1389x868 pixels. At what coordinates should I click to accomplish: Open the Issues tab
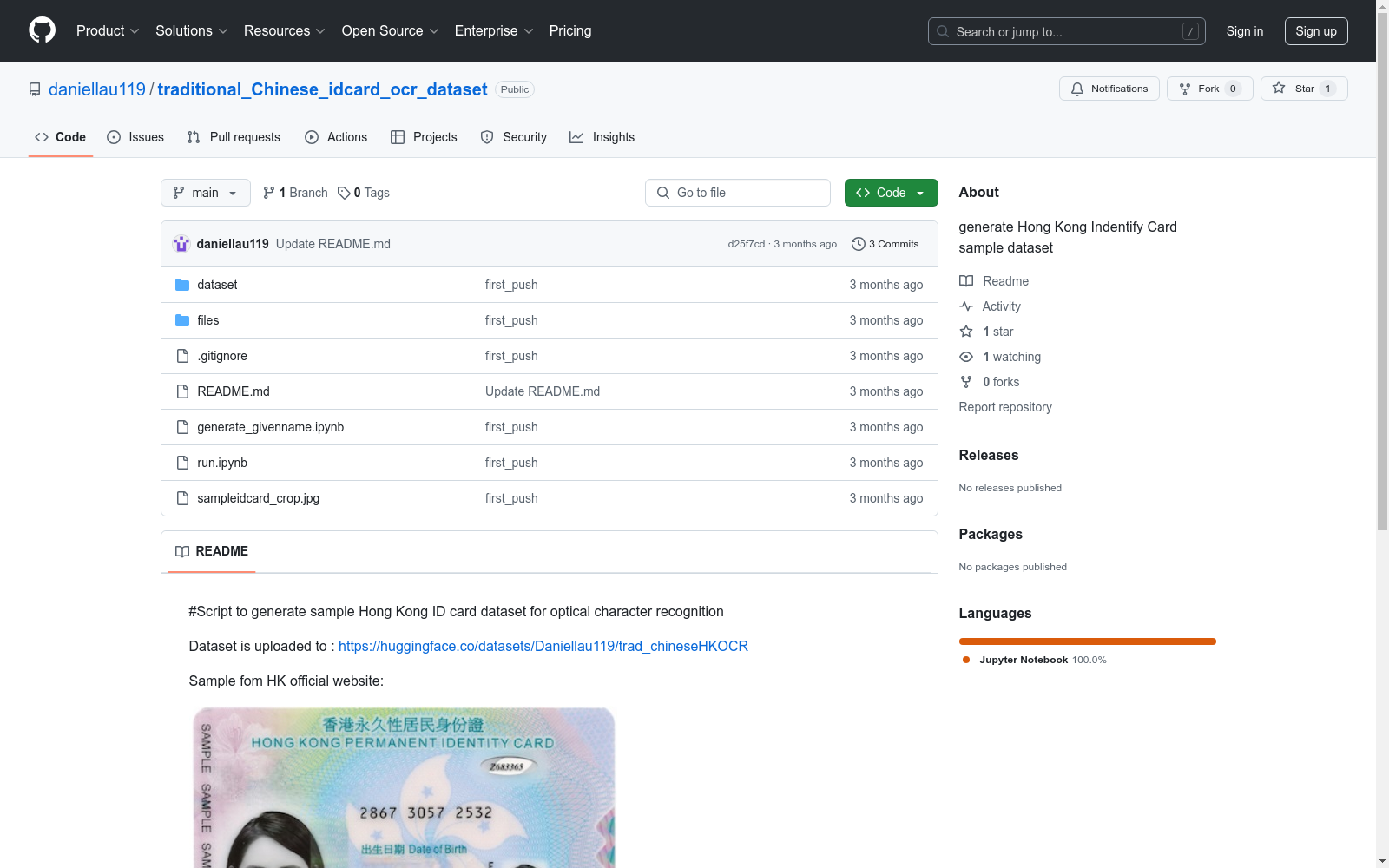click(x=135, y=137)
